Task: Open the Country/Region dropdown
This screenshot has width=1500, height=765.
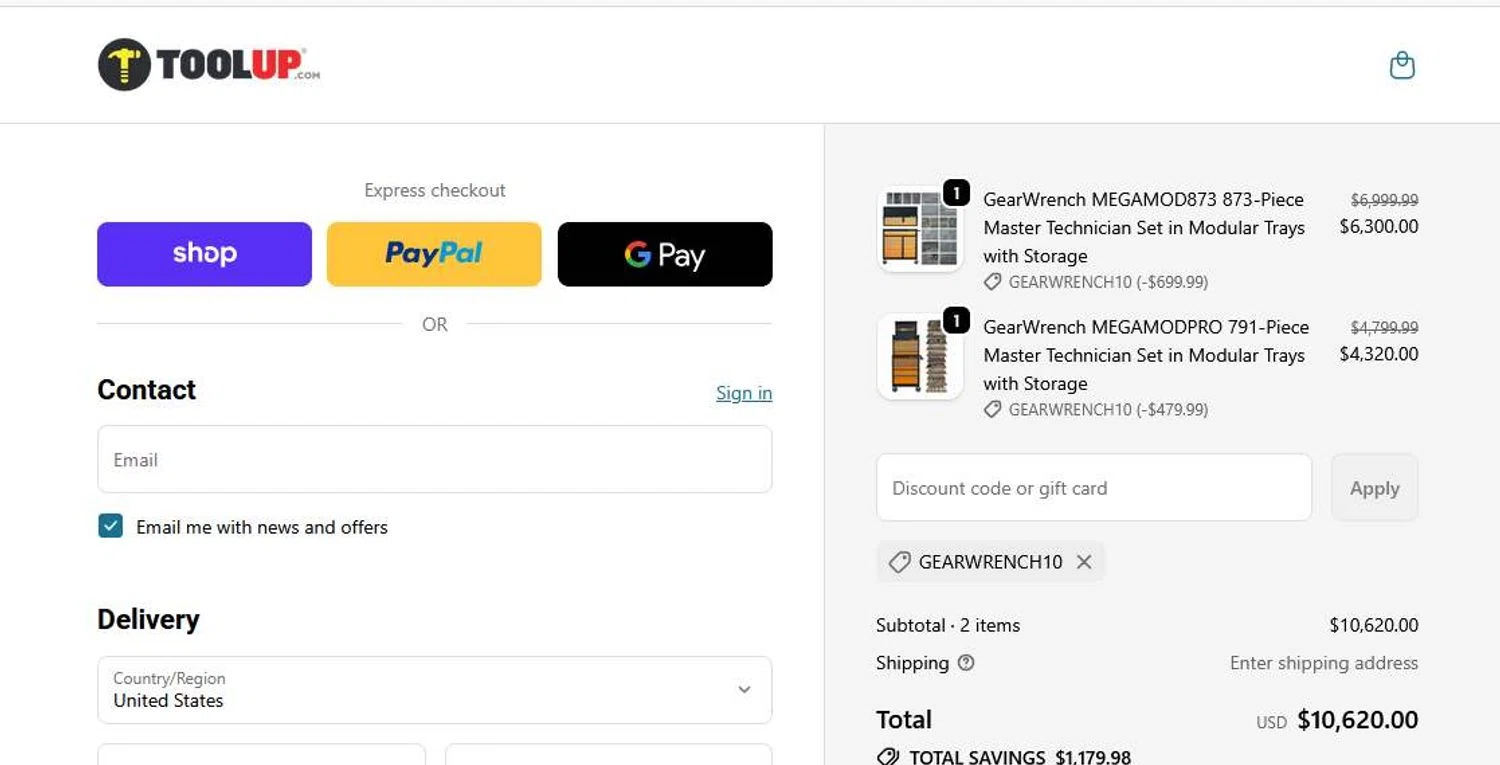Action: click(x=434, y=690)
